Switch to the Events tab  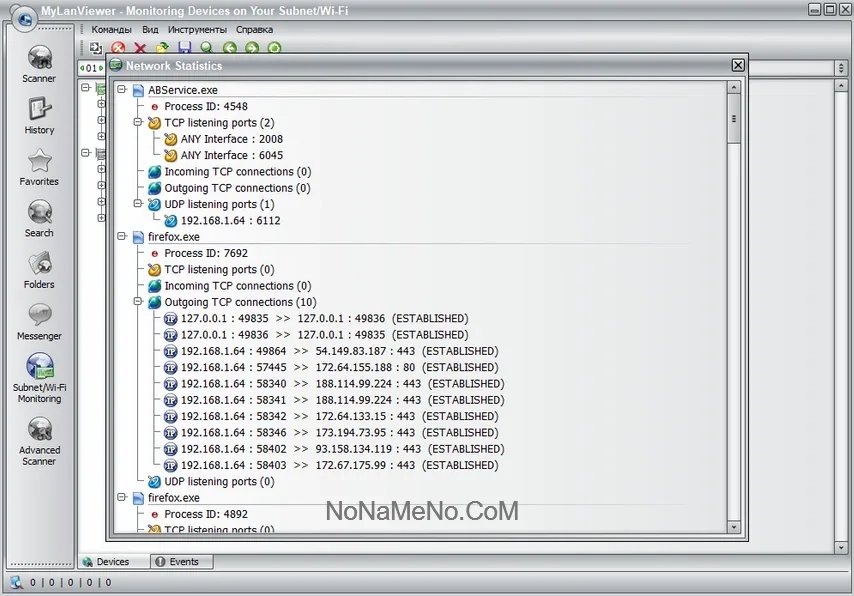(183, 562)
